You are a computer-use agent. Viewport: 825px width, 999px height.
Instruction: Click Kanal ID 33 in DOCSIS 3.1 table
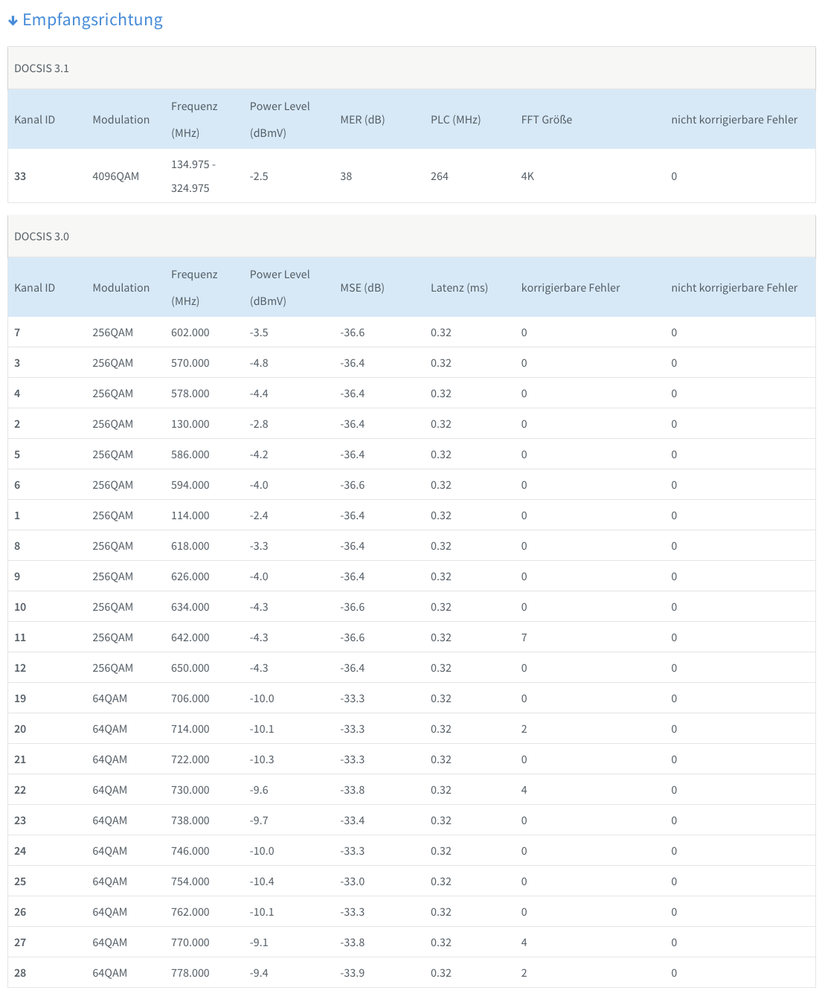pyautogui.click(x=20, y=176)
